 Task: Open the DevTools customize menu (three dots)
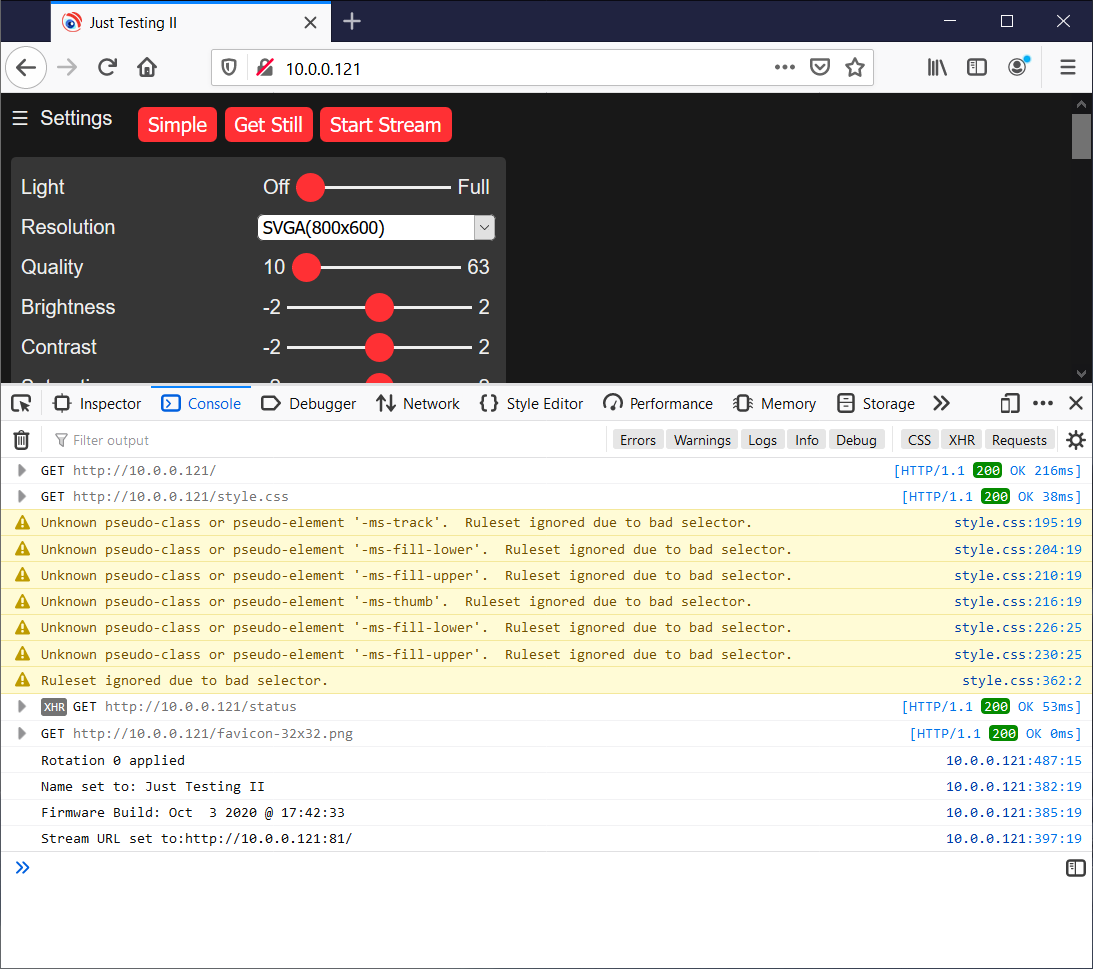[1043, 403]
